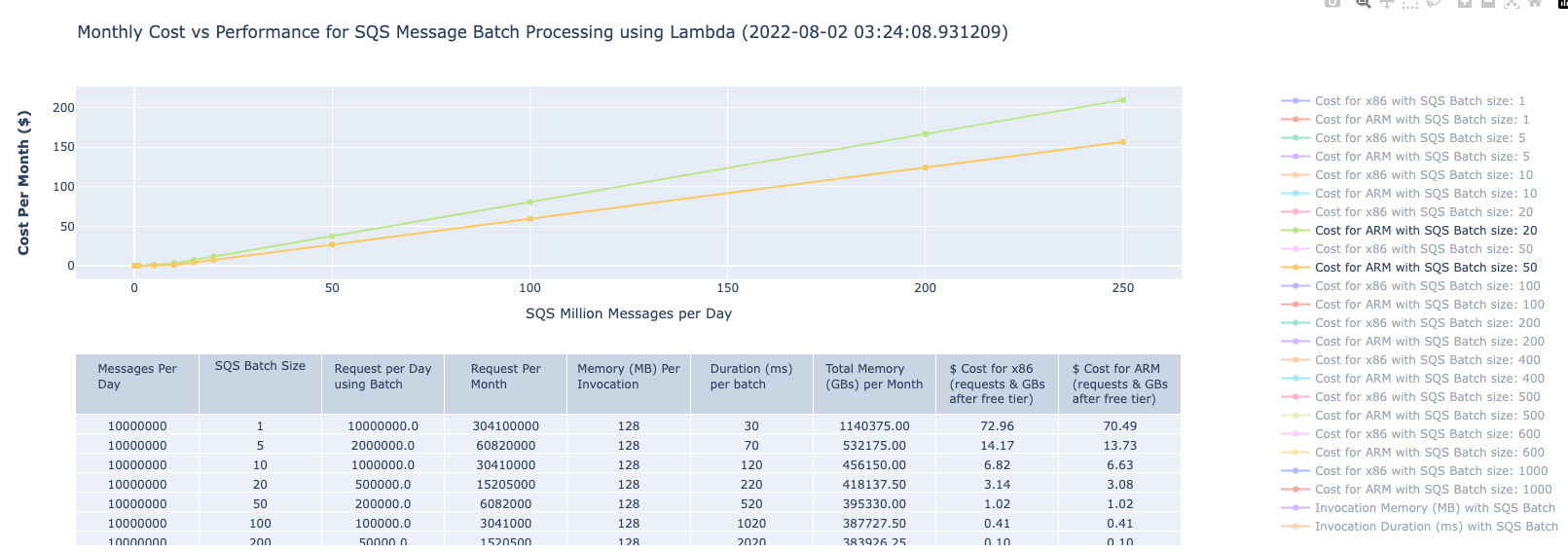Click legend Cost for x86 Batch size: 600
The height and width of the screenshot is (551, 1568).
coord(1411,434)
